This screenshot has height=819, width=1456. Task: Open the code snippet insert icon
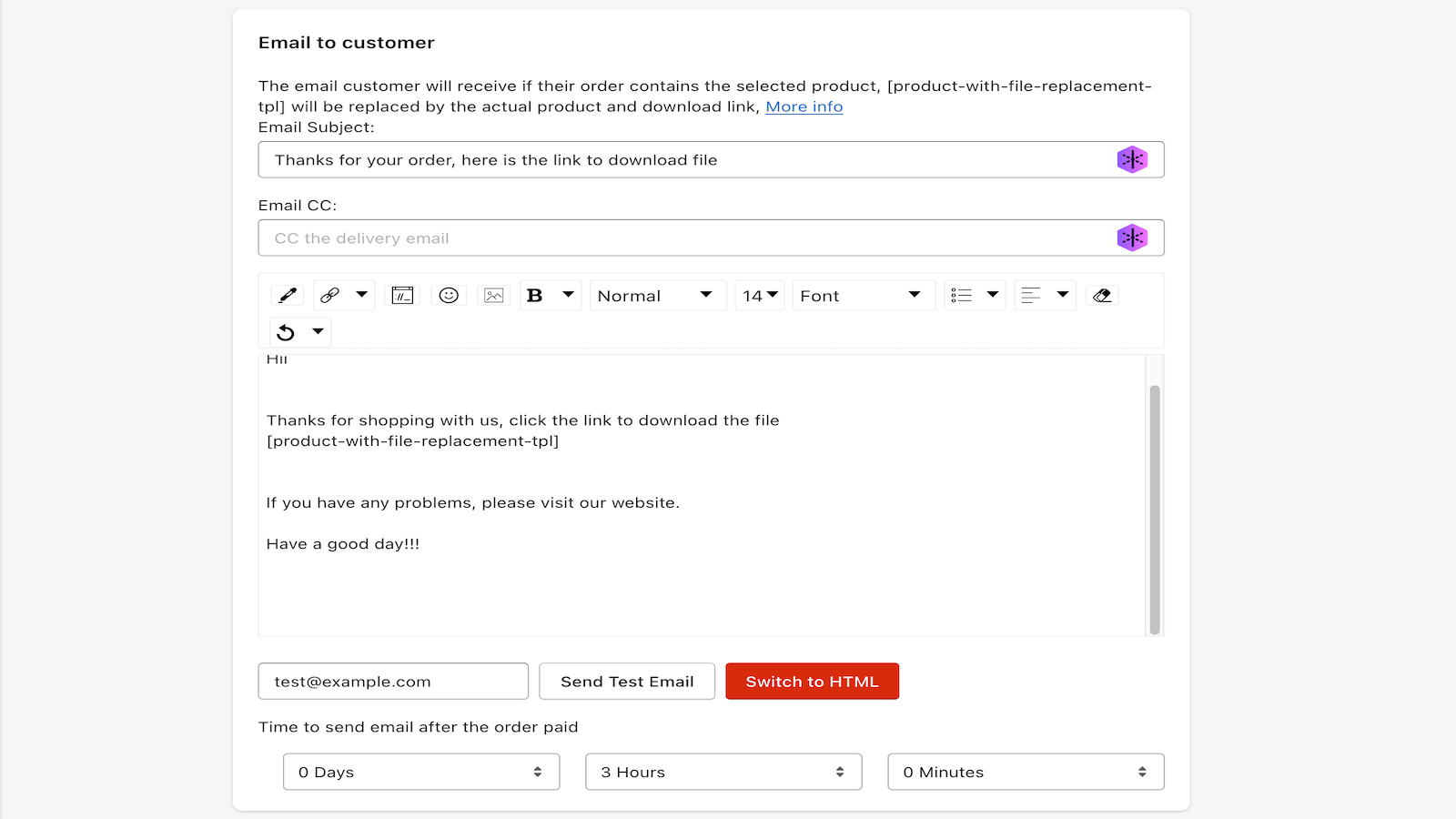402,295
